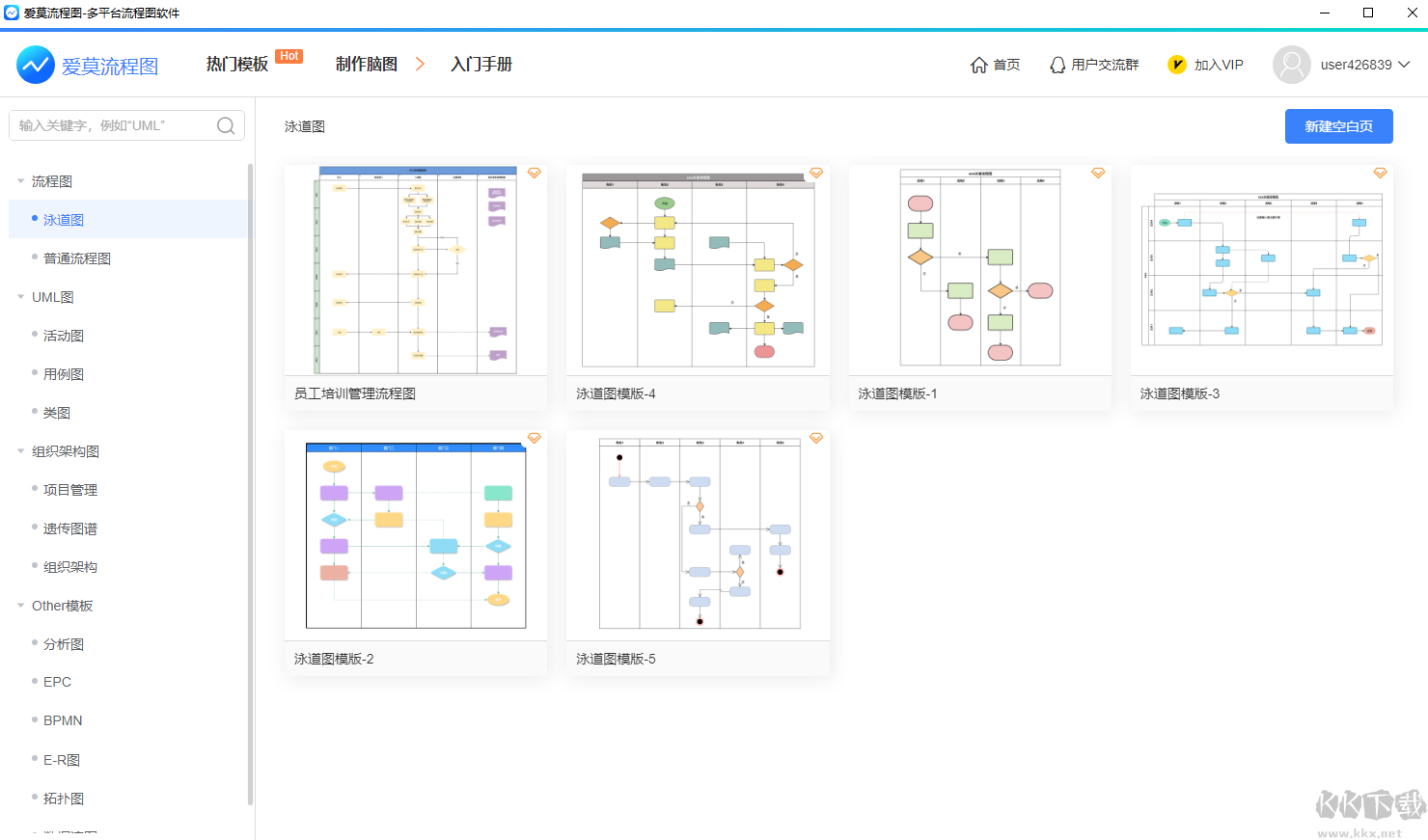The width and height of the screenshot is (1428, 840).
Task: Click the yellow 加入VIP icon
Action: point(1178,65)
